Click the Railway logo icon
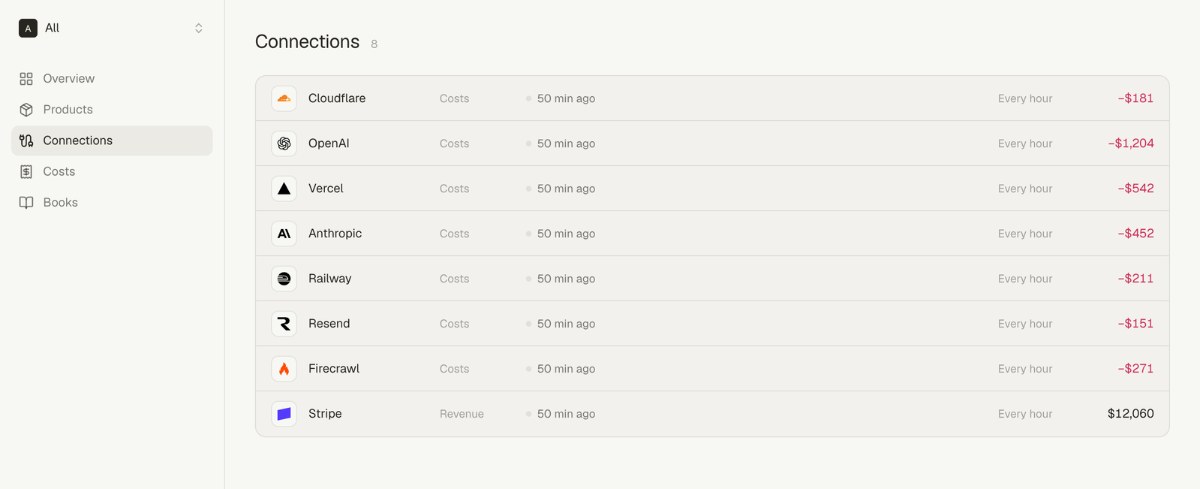 pos(284,278)
